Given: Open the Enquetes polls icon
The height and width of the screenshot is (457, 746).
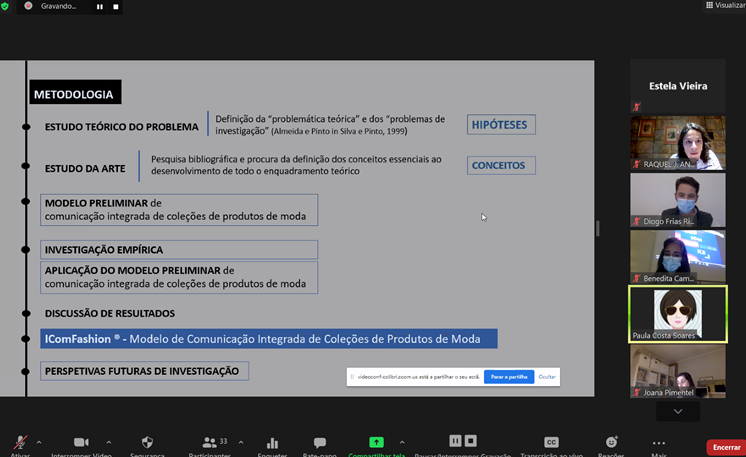Looking at the screenshot, I should [x=272, y=442].
